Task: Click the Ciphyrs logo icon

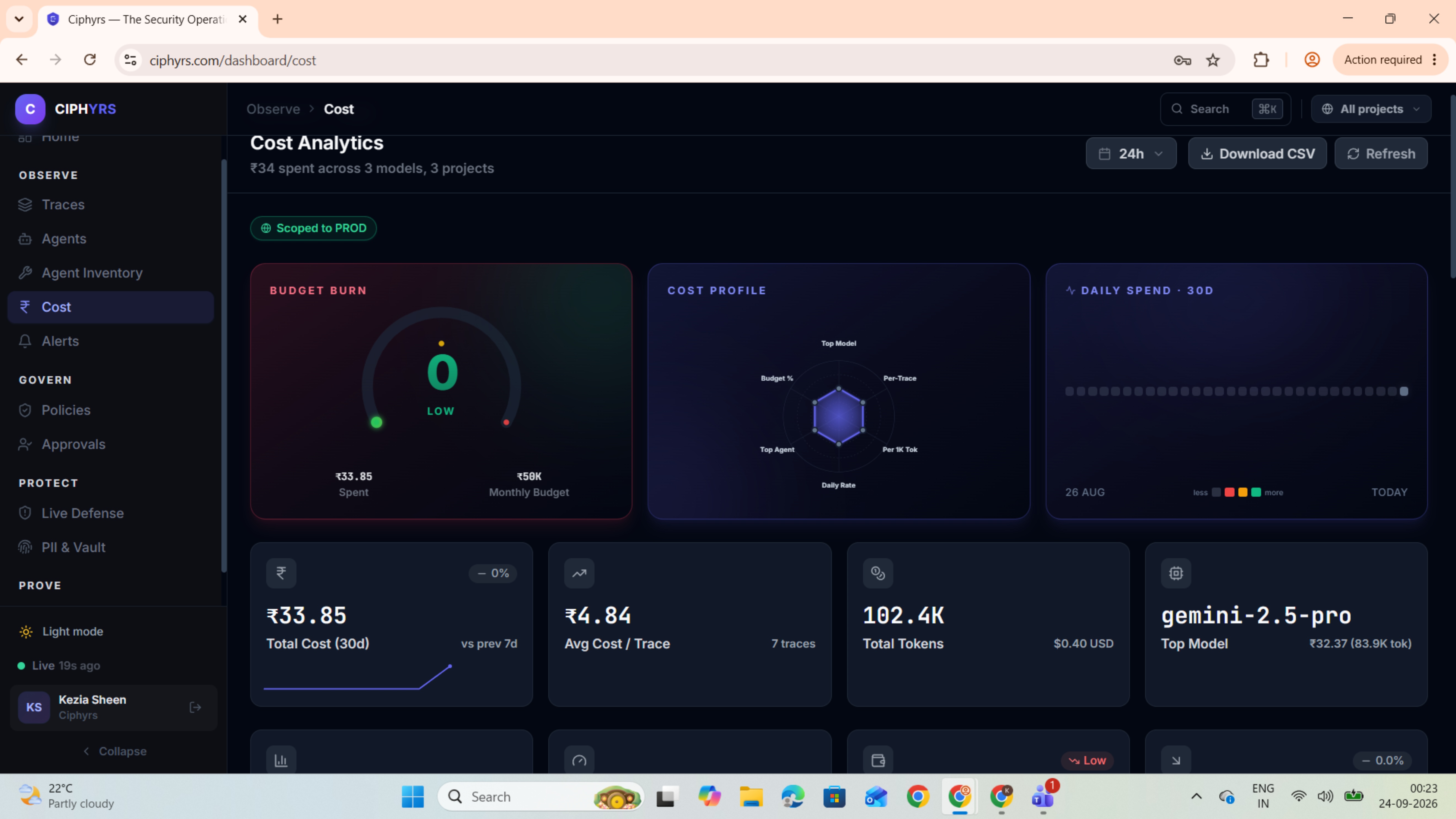Action: coord(30,109)
